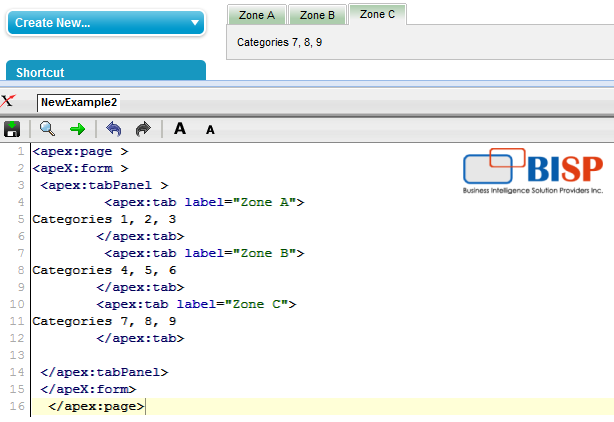614x422 pixels.
Task: Select the NewExample2 editor tab
Action: click(79, 102)
